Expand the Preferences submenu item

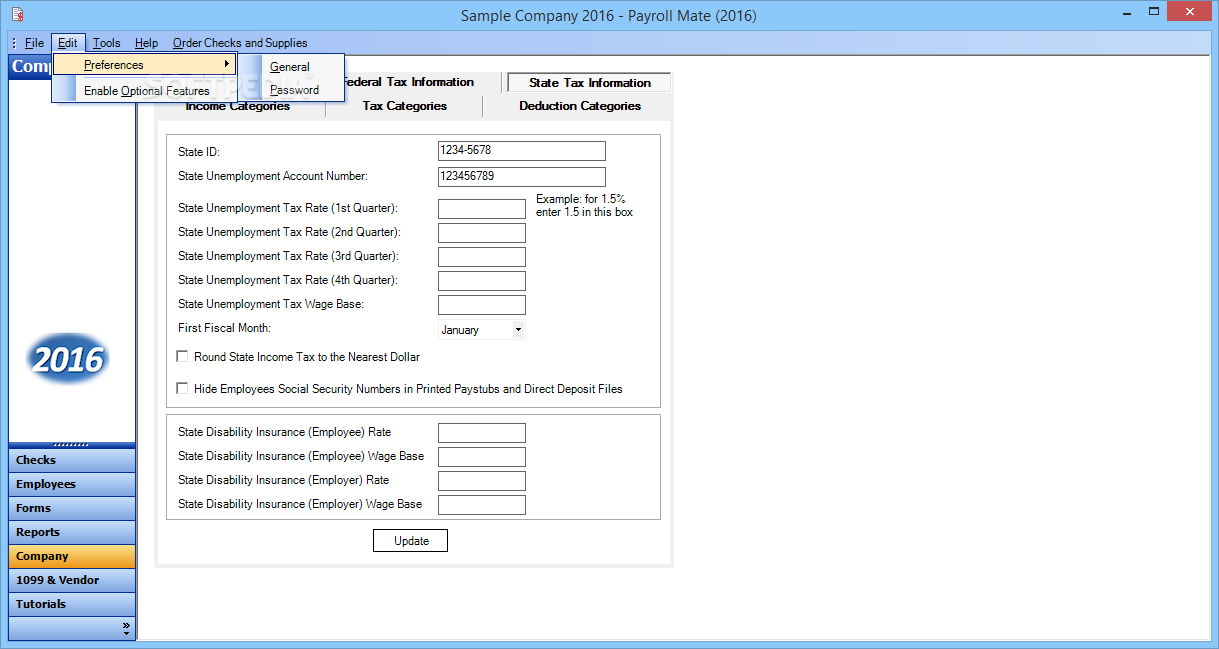coord(145,65)
